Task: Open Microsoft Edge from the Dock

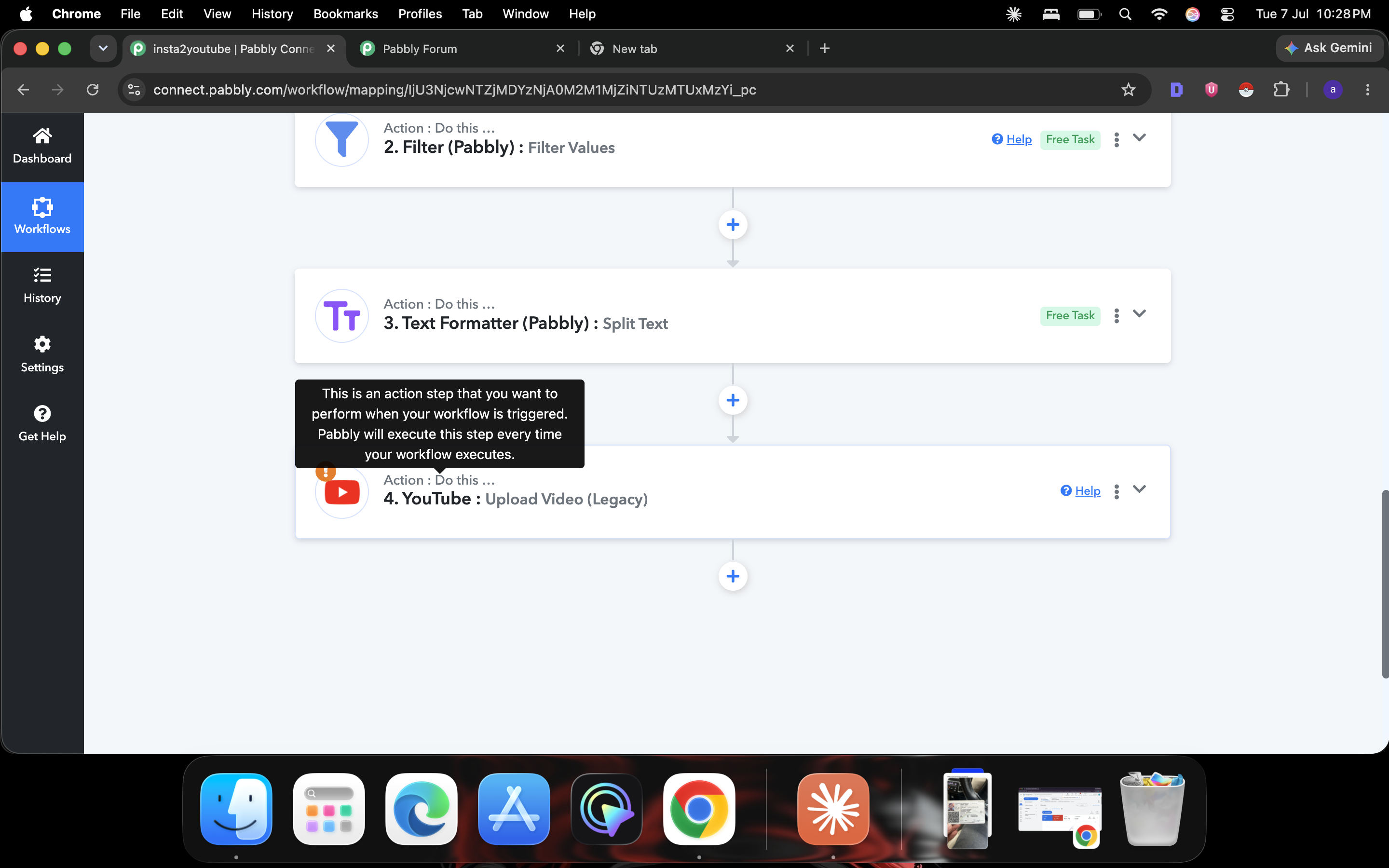Action: (422, 809)
